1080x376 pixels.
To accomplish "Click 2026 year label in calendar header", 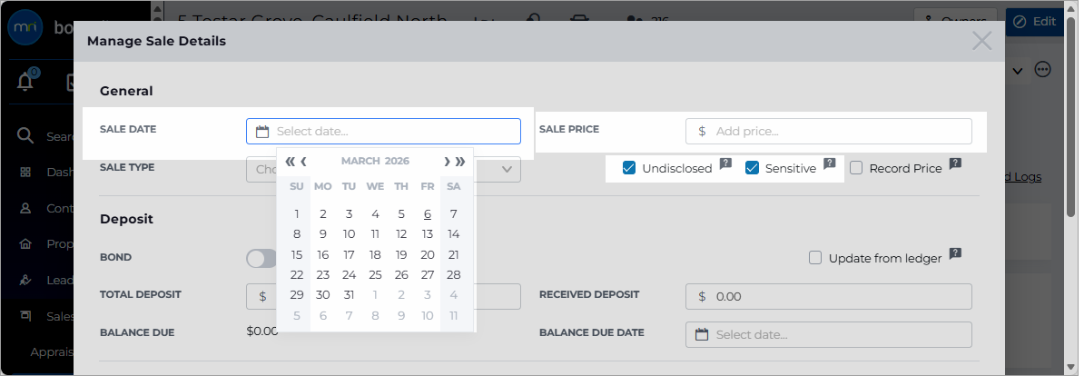I will 397,161.
